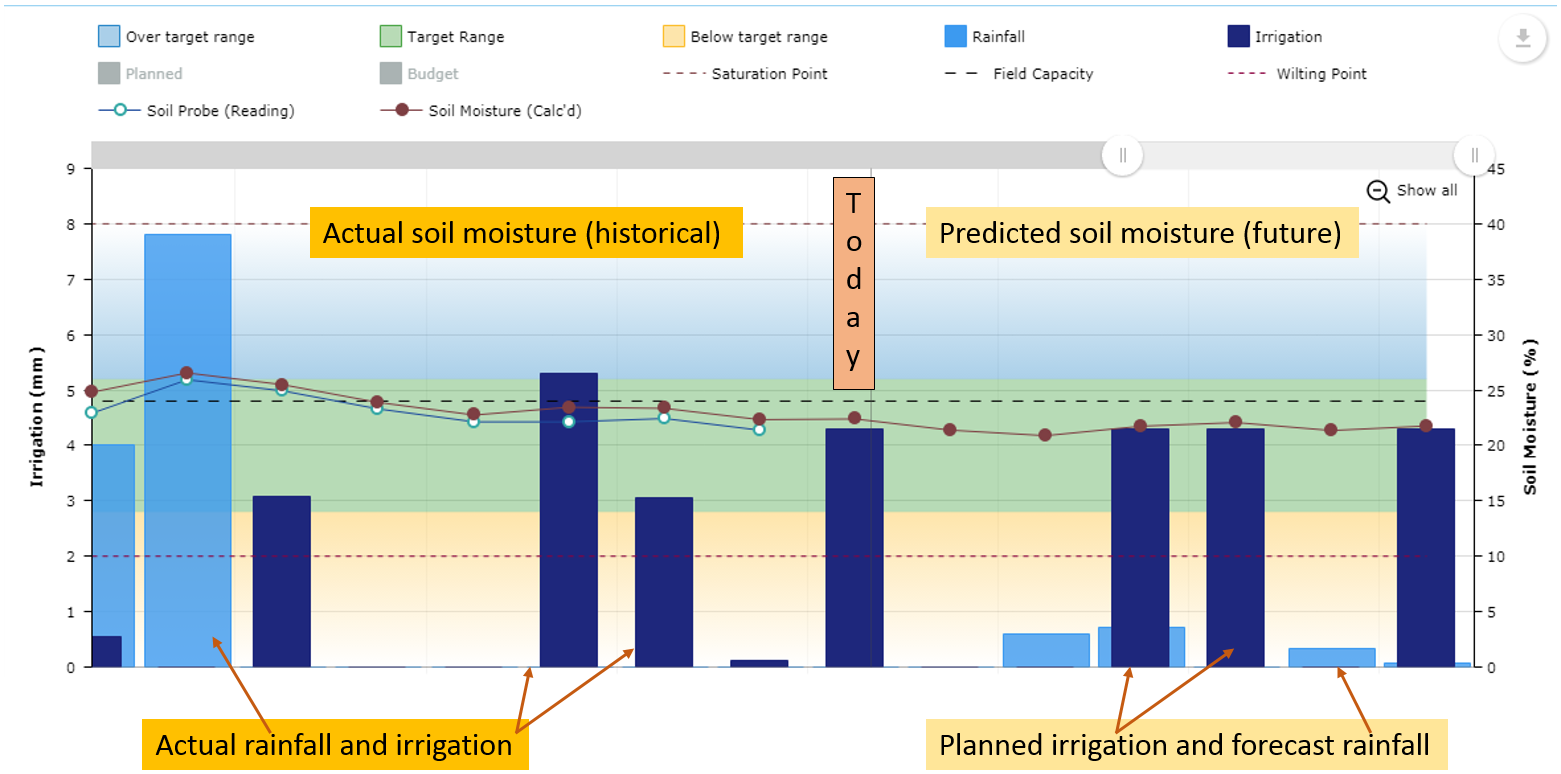Click the Show all link
The width and height of the screenshot is (1561, 774).
[1430, 190]
